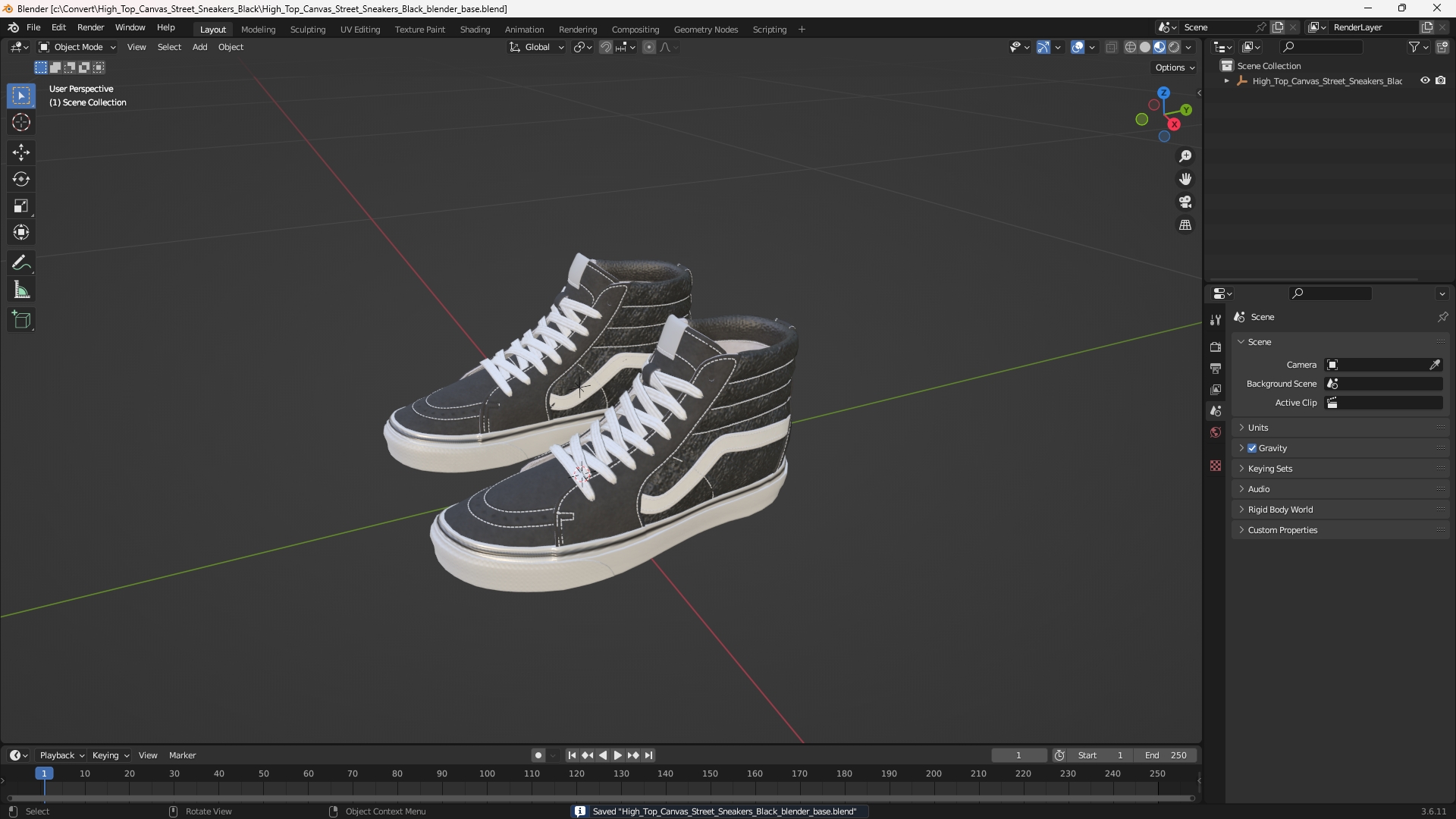The height and width of the screenshot is (819, 1456).
Task: Open the Add menu in viewport header
Action: pos(199,47)
